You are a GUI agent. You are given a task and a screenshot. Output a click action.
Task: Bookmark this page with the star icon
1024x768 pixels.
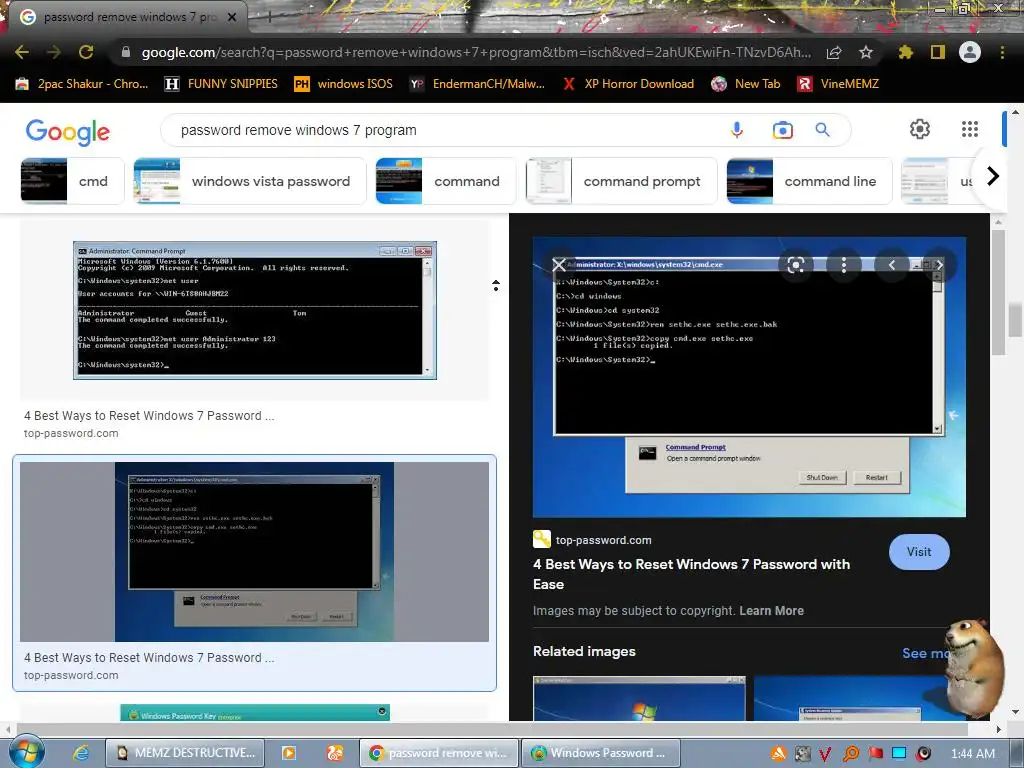coord(866,52)
